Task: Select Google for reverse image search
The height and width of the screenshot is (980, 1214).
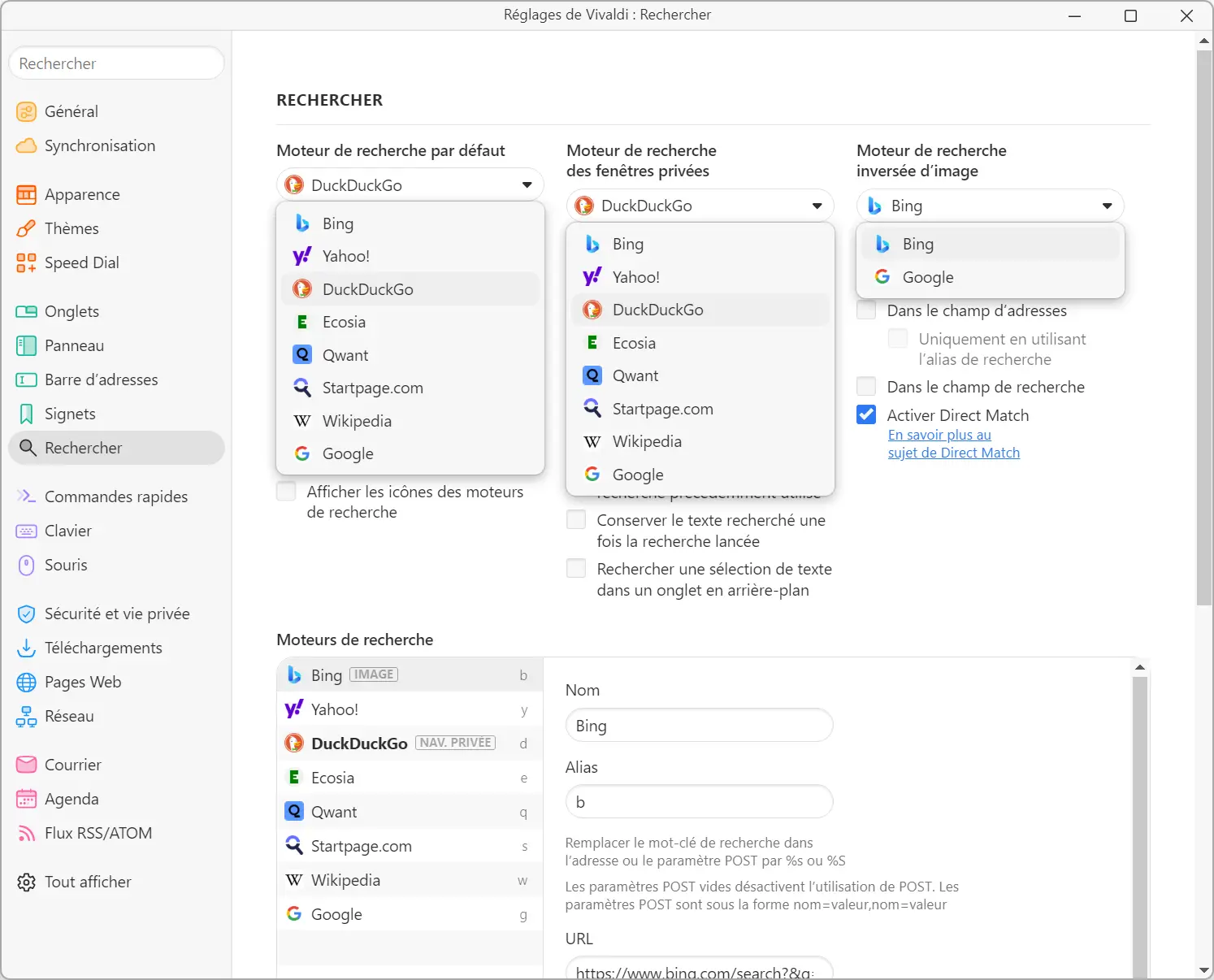Action: 991,277
